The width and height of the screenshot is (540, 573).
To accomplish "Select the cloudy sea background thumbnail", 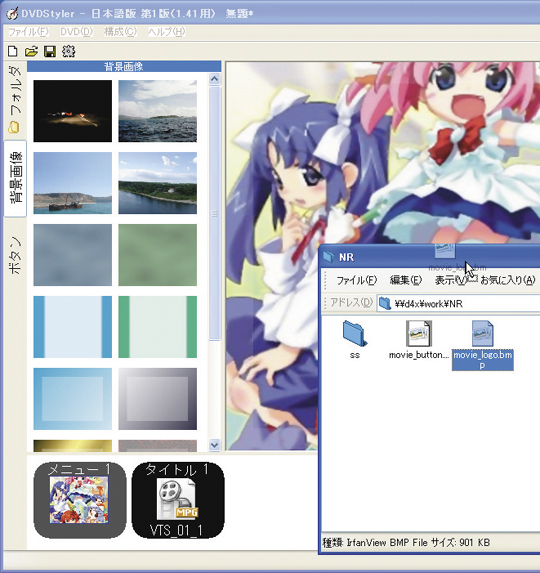I will tap(157, 111).
